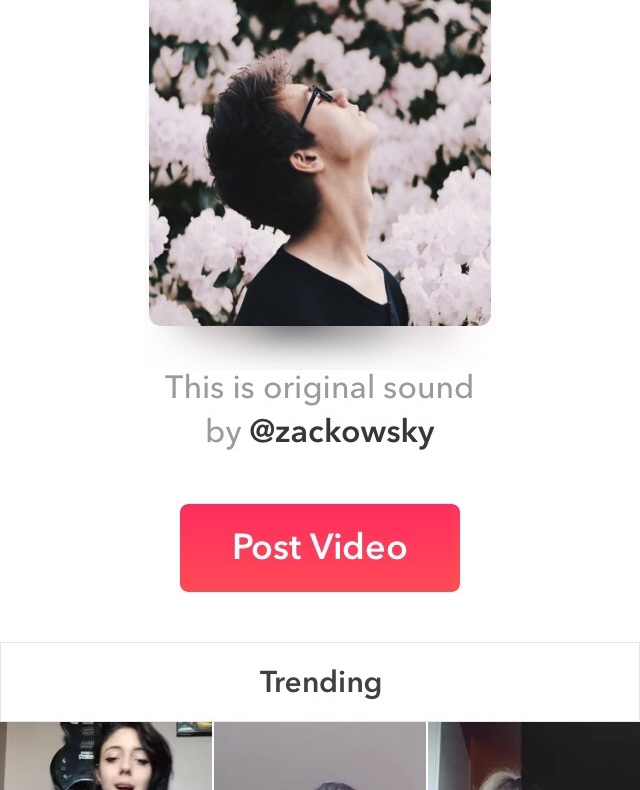Click the Trending header bar
The width and height of the screenshot is (640, 790).
point(320,682)
